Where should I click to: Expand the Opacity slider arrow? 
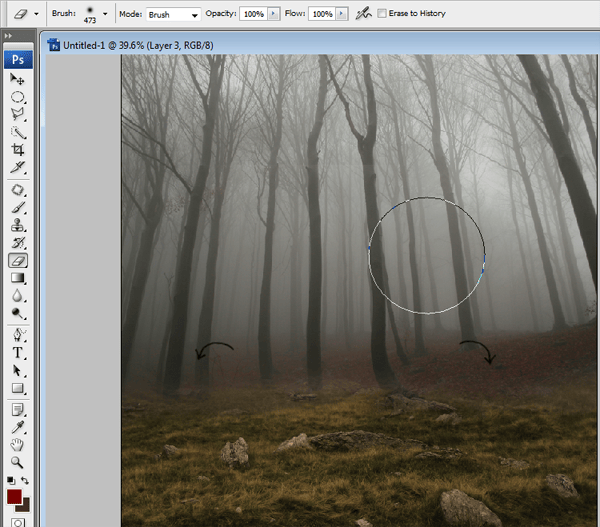[x=272, y=15]
